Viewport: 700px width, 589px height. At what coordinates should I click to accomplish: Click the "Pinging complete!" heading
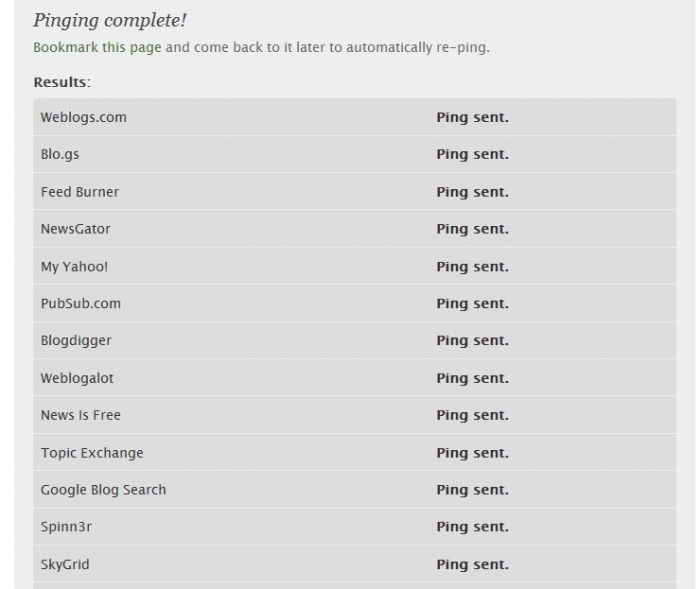point(110,20)
